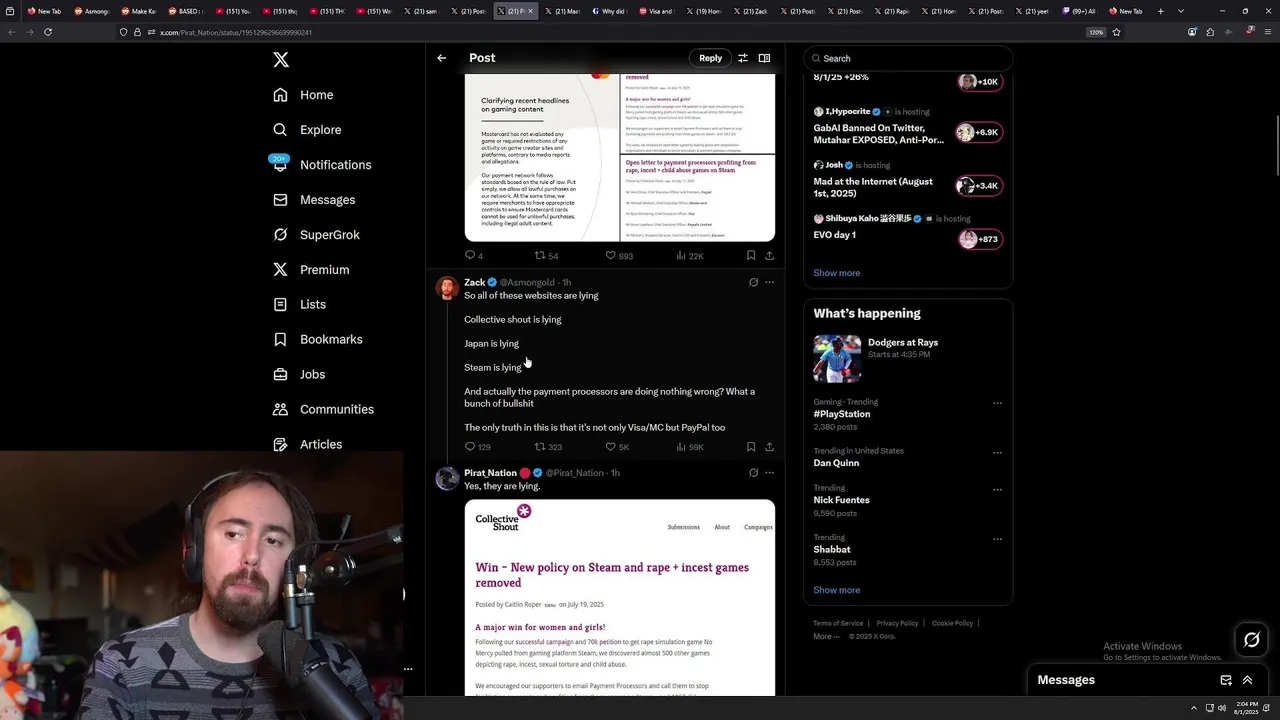Image resolution: width=1280 pixels, height=720 pixels.
Task: Open Explore in the left navigation
Action: [307, 130]
